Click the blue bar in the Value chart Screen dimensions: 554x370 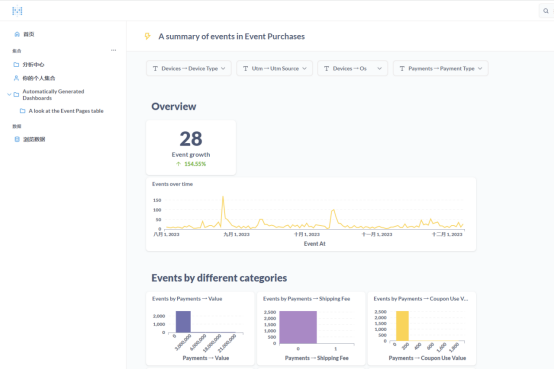pyautogui.click(x=183, y=322)
